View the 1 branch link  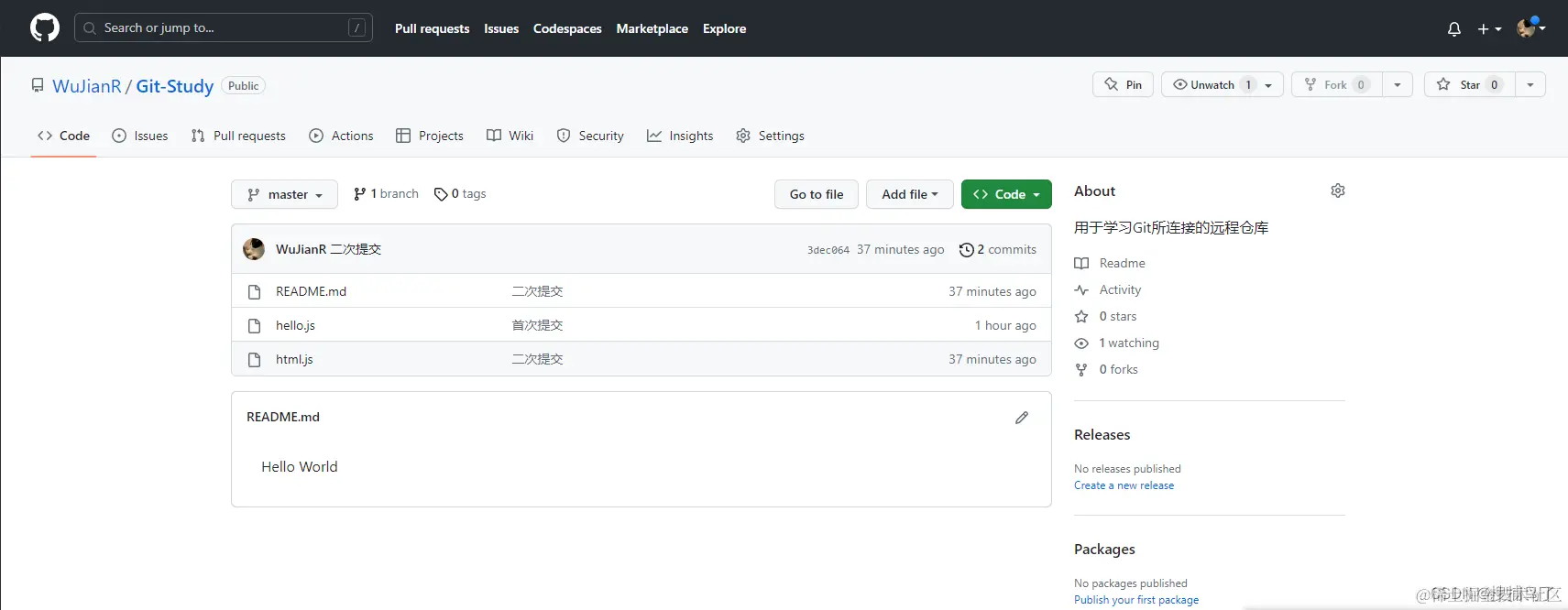tap(386, 194)
